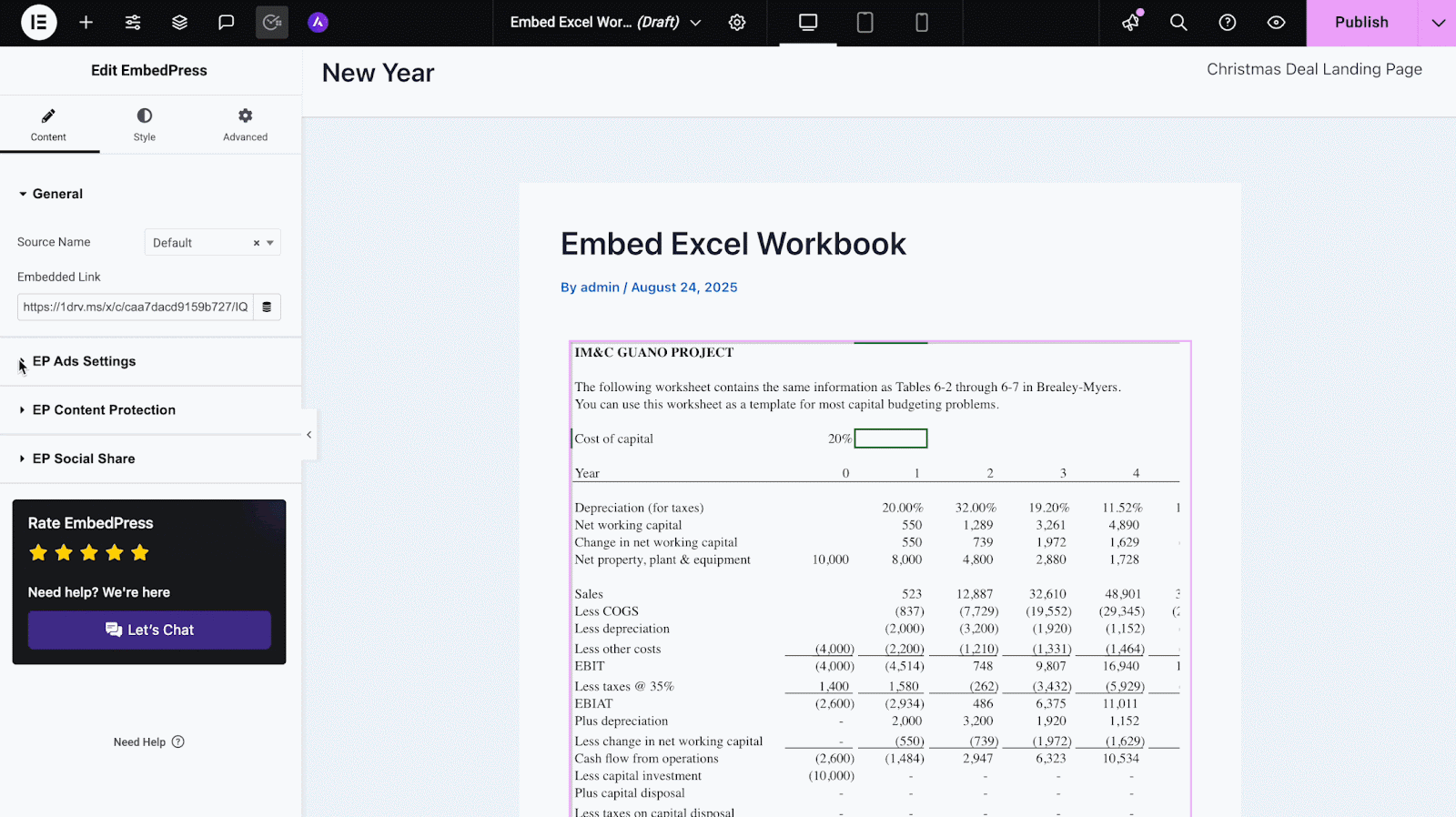Select the highlighted green spreadsheet cell
Viewport: 1456px width, 817px height.
point(891,439)
